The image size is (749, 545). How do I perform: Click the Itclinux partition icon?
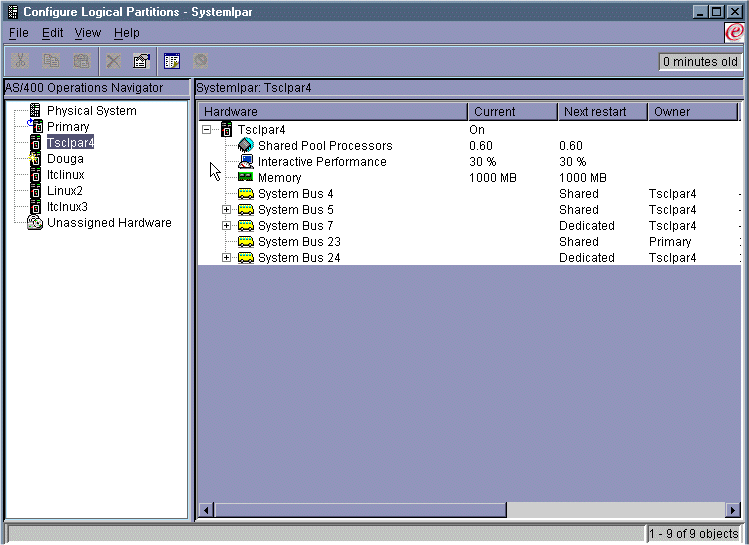click(x=35, y=174)
